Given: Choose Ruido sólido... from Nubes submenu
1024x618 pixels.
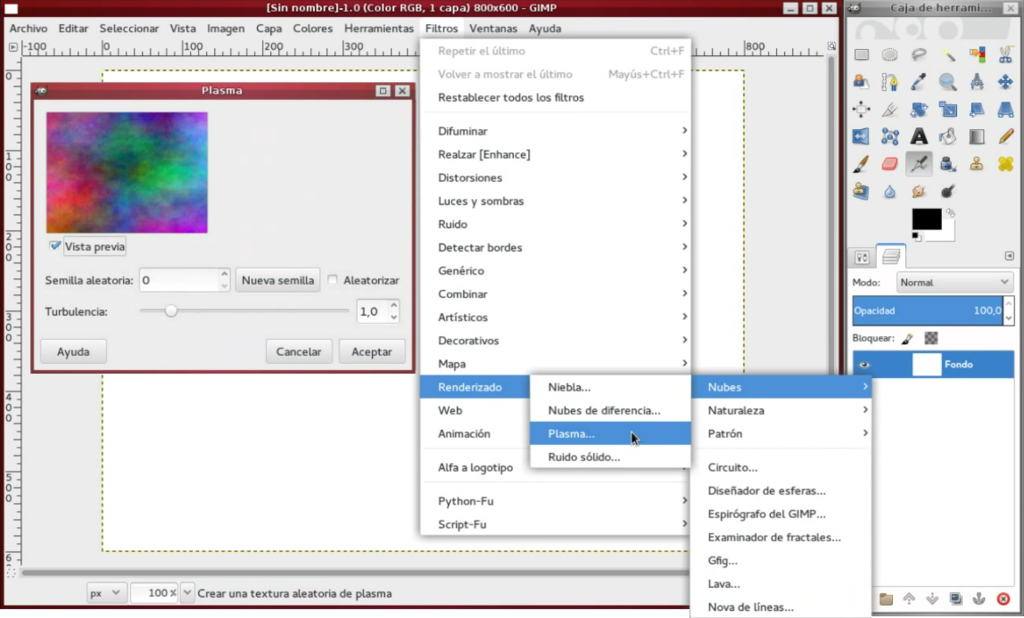Looking at the screenshot, I should 610,457.
